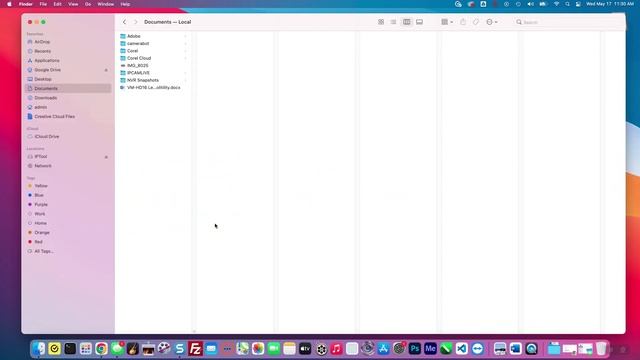Filter by the Purple tag
The image size is (640, 360).
click(41, 205)
